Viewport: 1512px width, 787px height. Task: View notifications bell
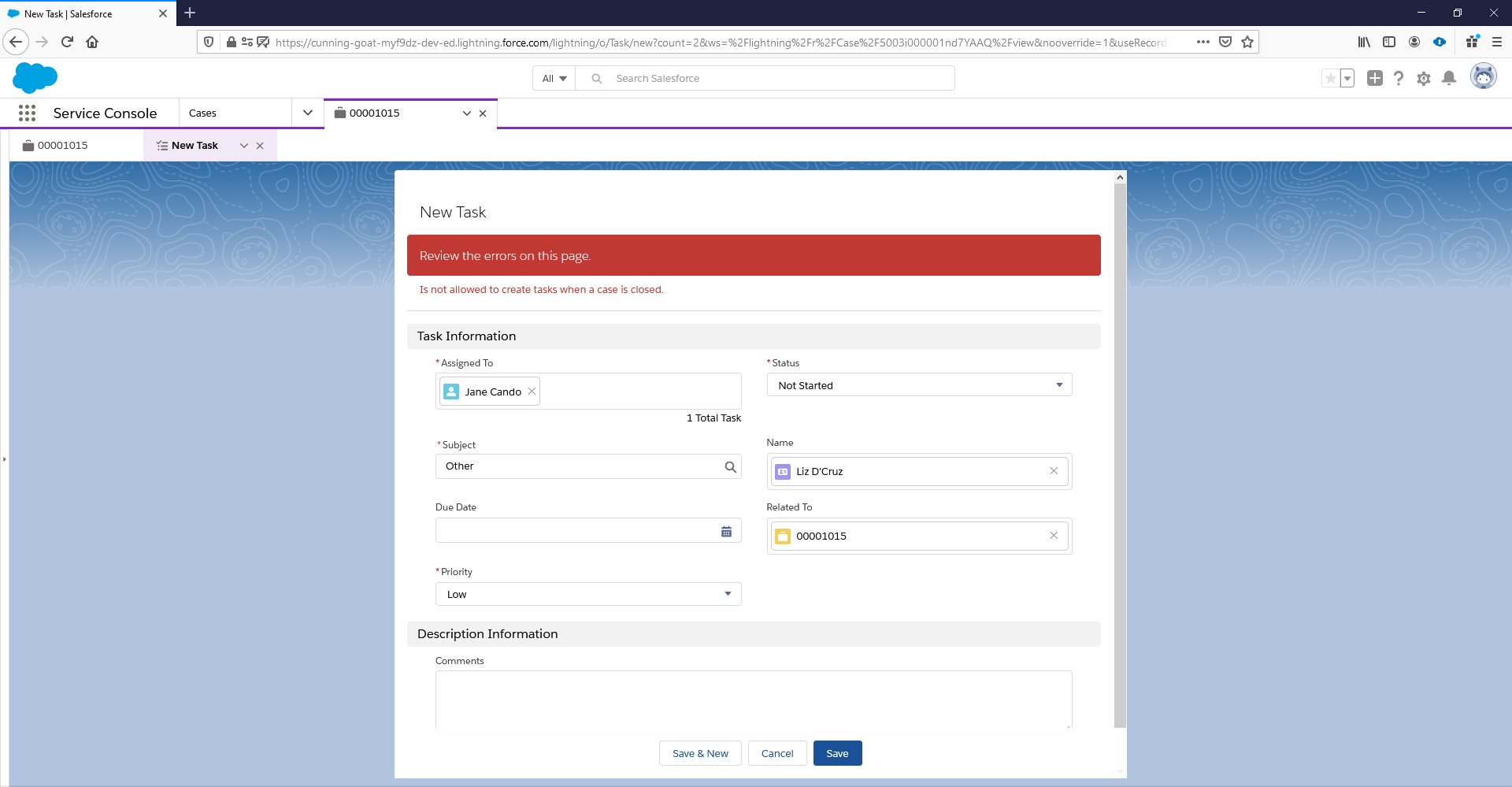click(1449, 78)
